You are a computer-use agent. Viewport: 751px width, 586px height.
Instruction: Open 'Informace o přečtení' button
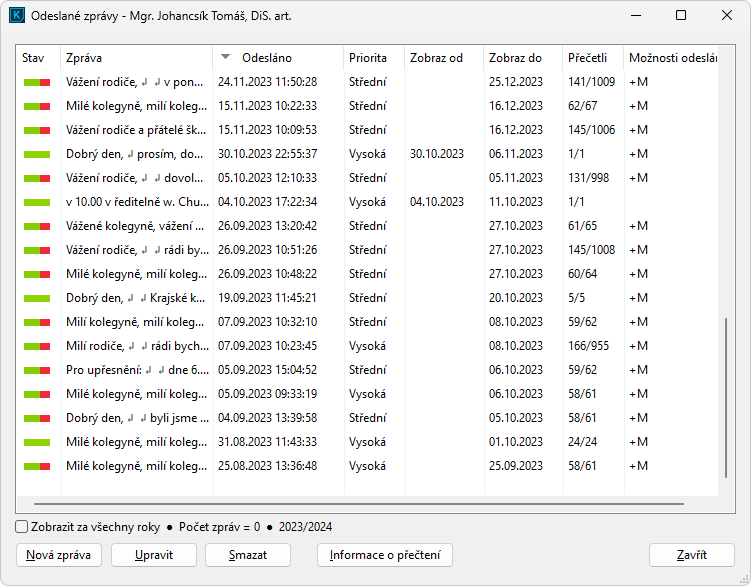point(385,555)
